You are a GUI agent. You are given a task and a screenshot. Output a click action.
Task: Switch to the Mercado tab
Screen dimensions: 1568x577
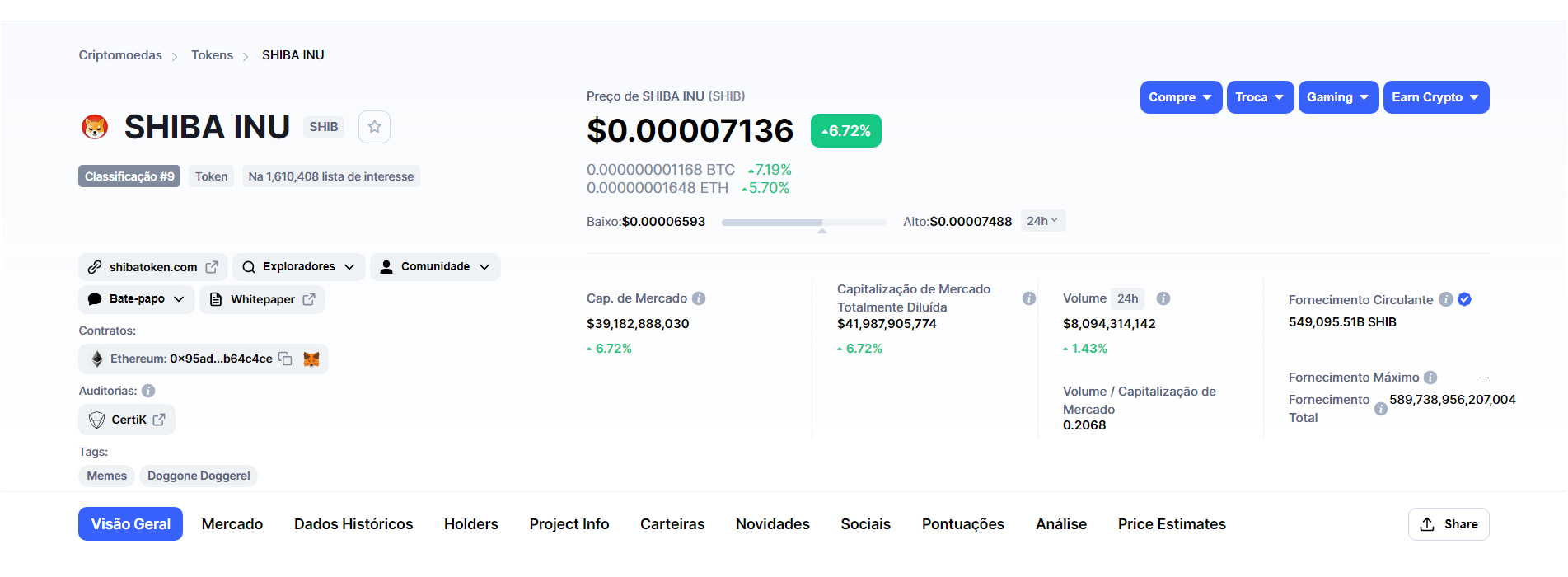click(232, 524)
